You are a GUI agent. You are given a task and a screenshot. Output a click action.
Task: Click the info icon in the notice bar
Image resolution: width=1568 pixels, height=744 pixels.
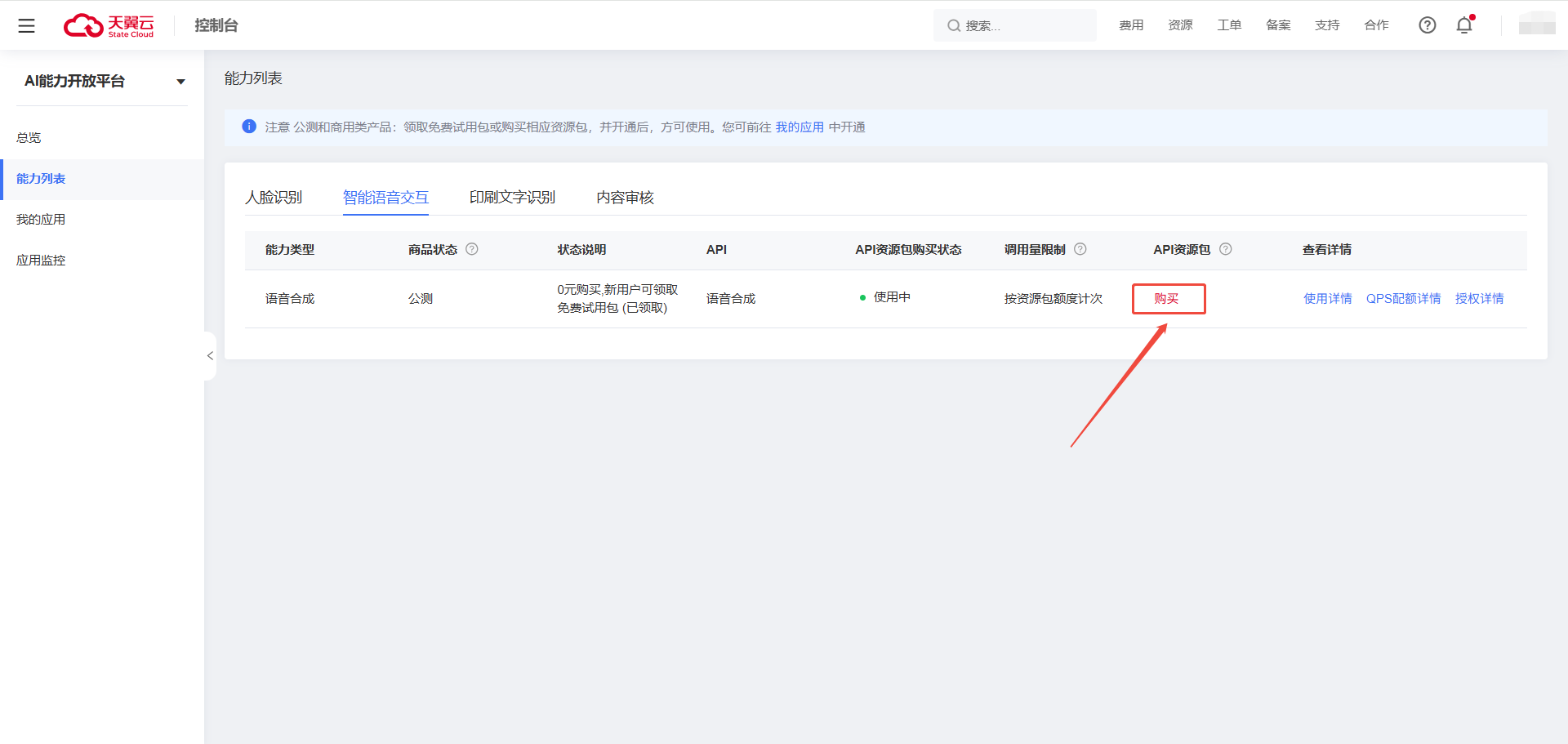pyautogui.click(x=249, y=127)
